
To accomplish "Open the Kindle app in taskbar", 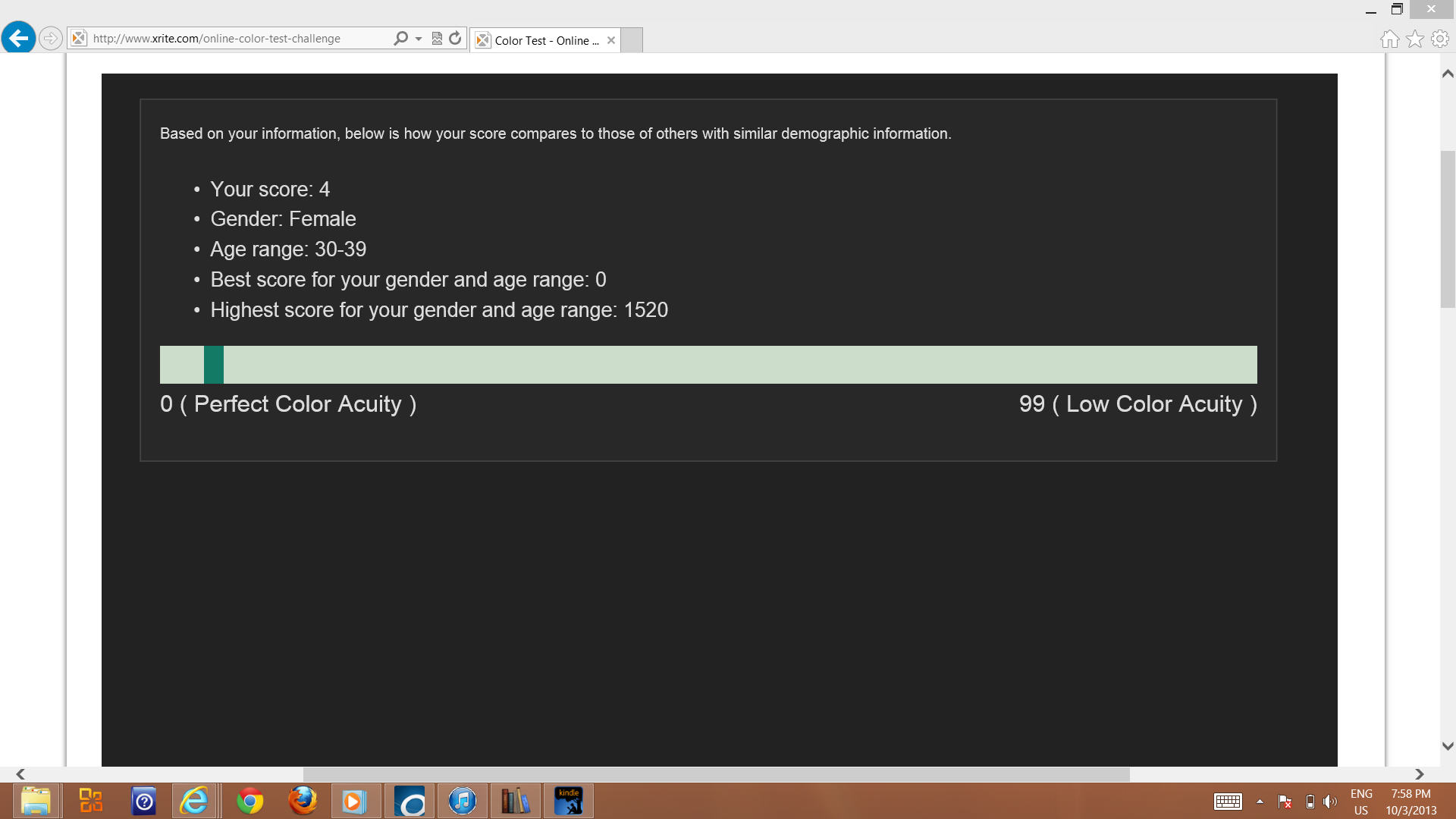I will [x=569, y=801].
